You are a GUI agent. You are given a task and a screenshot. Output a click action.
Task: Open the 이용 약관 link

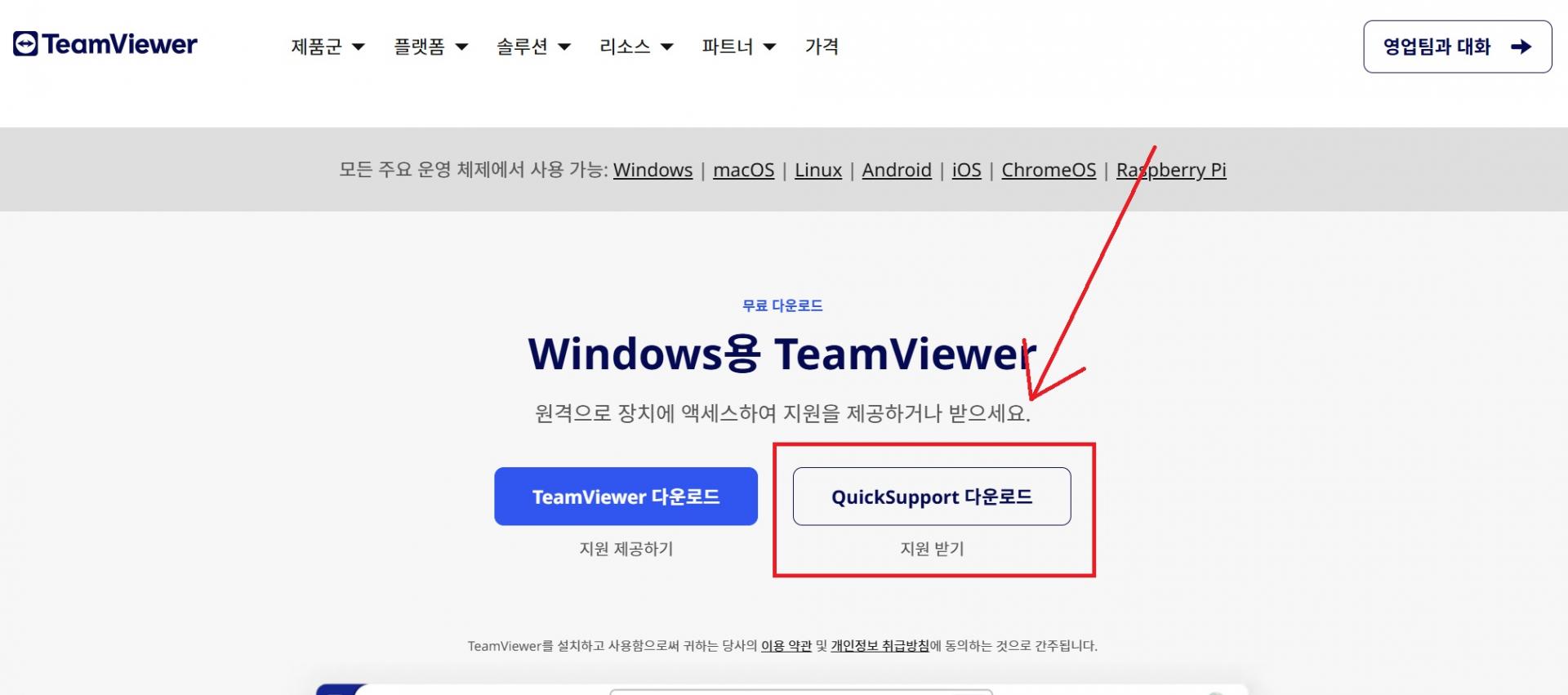(786, 646)
